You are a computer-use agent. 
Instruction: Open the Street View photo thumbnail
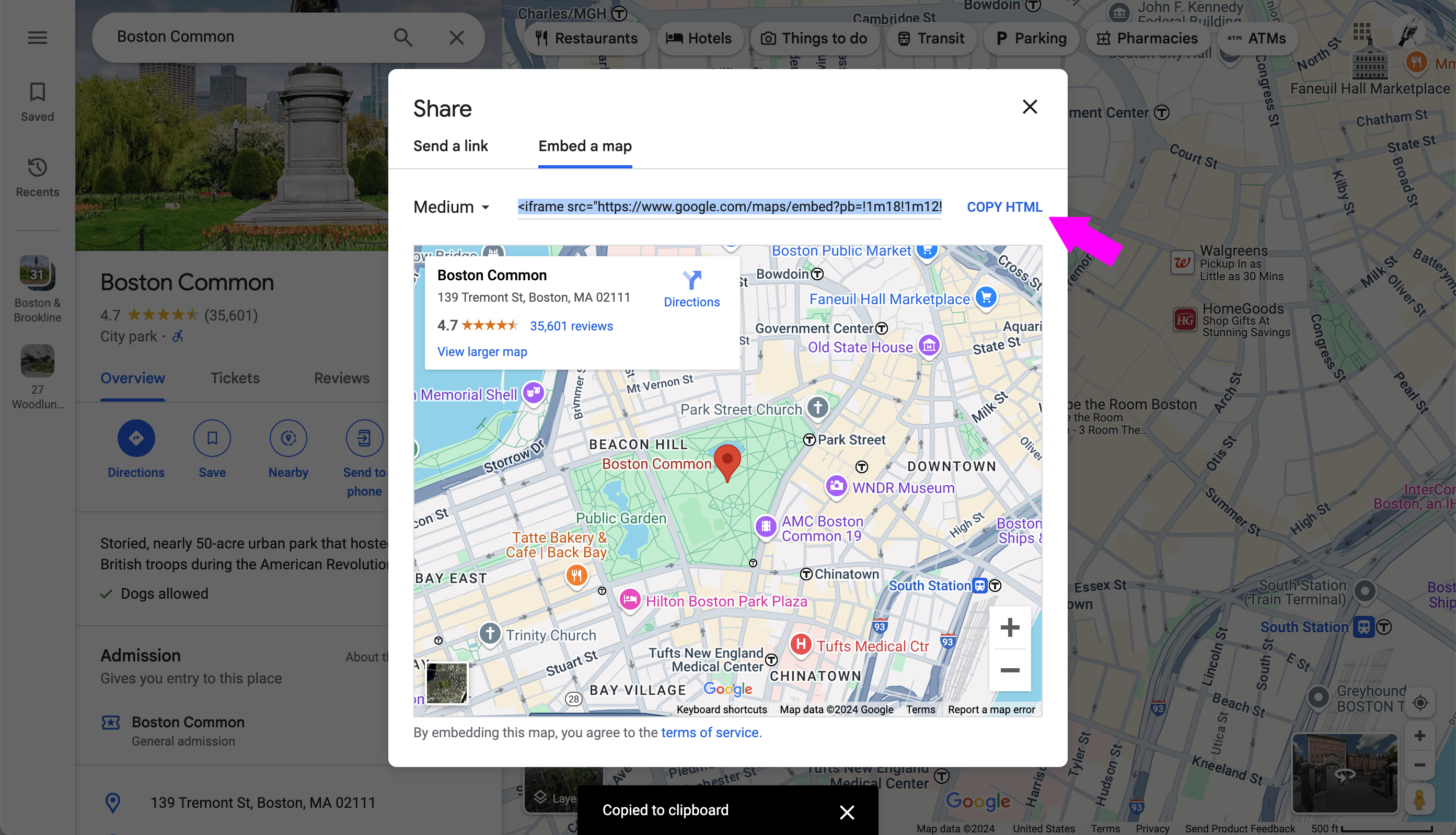1344,773
